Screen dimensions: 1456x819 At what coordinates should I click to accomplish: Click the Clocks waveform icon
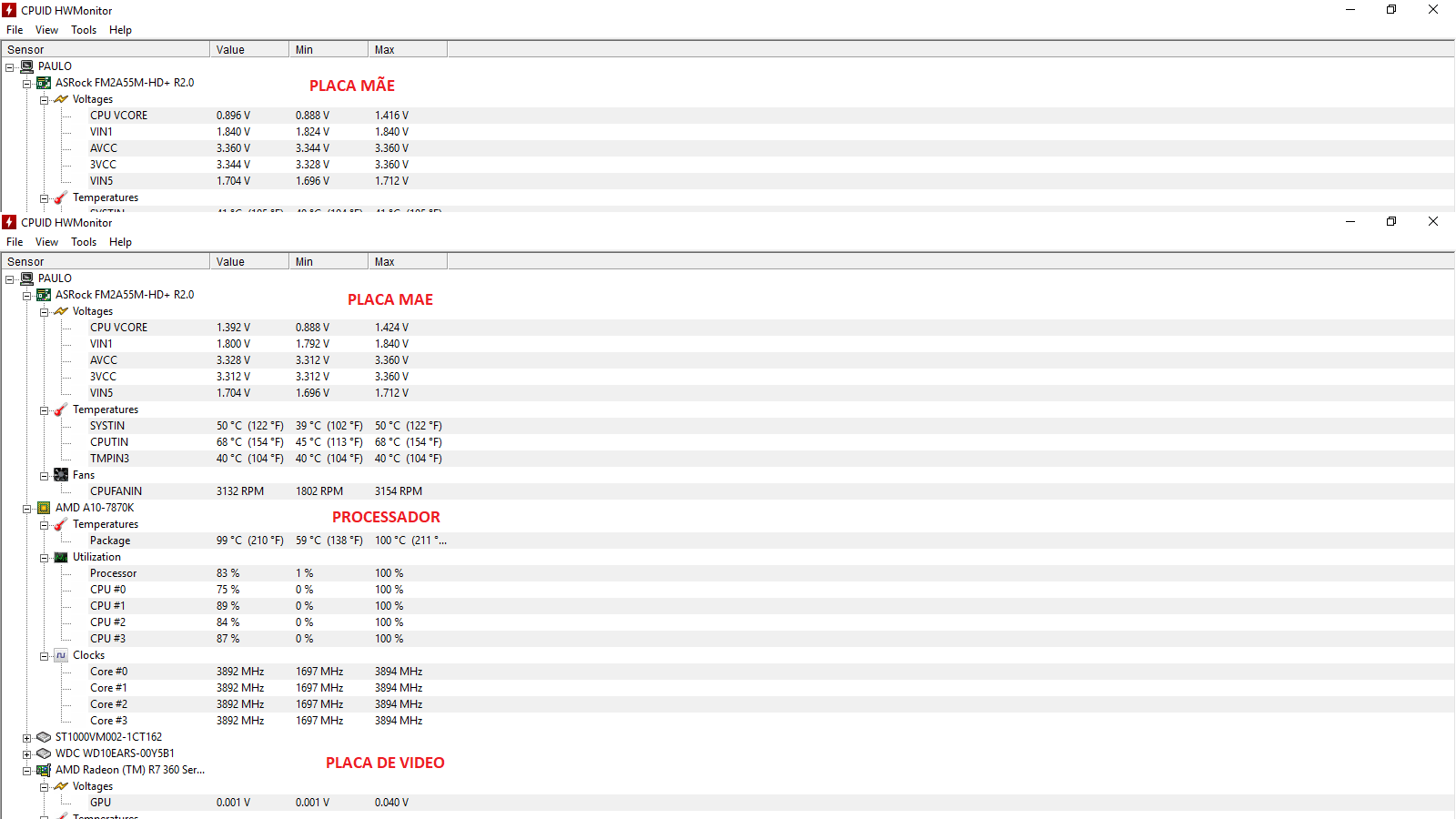point(61,655)
